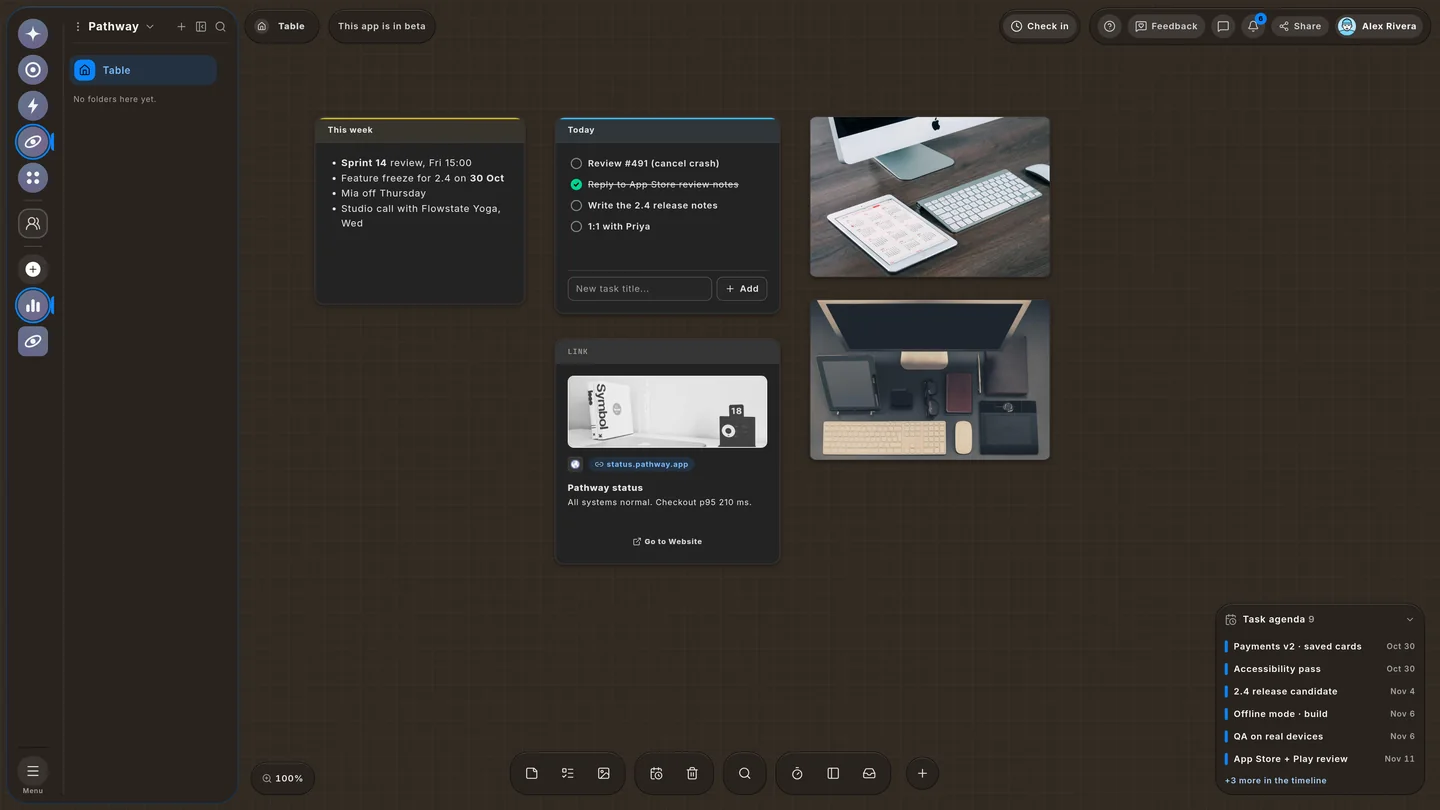This screenshot has height=810, width=1440.
Task: Collapse the Task agenda panel chevron
Action: point(1410,620)
